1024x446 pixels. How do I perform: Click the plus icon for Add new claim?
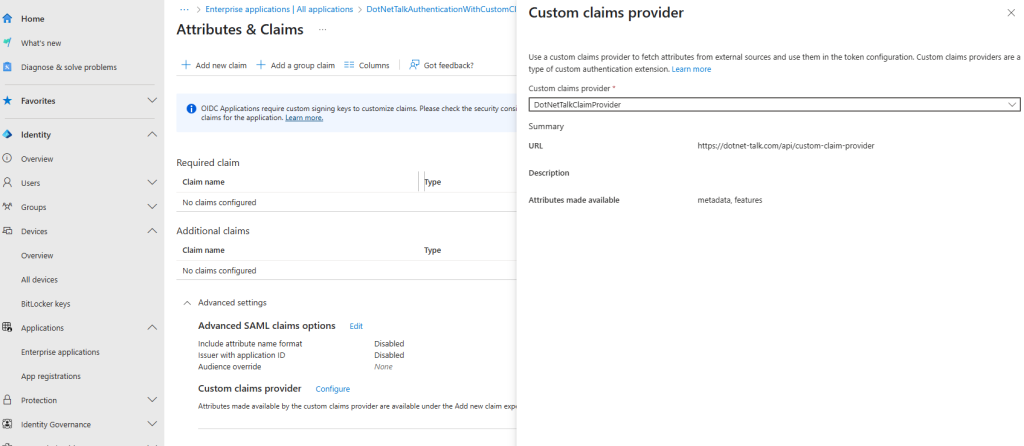186,65
